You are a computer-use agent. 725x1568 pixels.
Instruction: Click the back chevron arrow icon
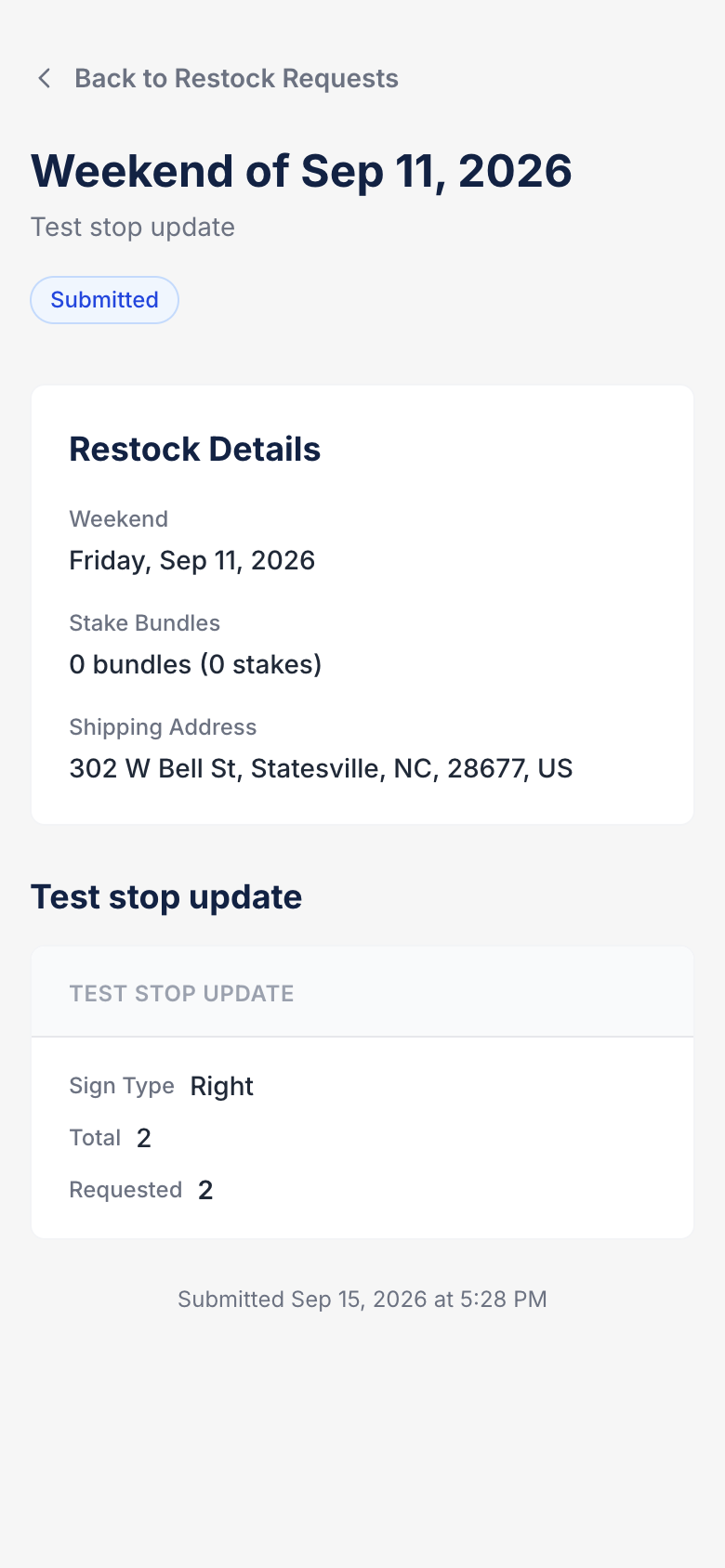44,78
